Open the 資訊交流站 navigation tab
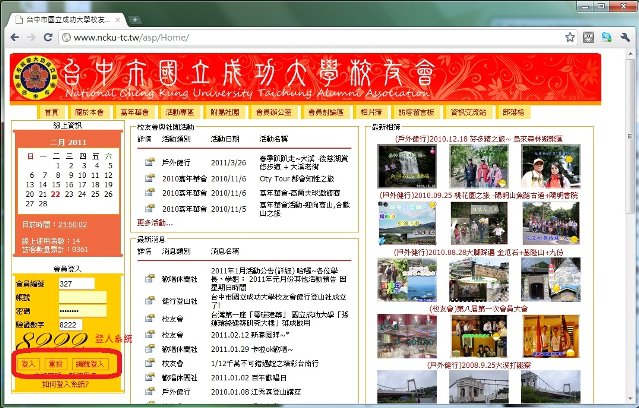 tap(468, 112)
